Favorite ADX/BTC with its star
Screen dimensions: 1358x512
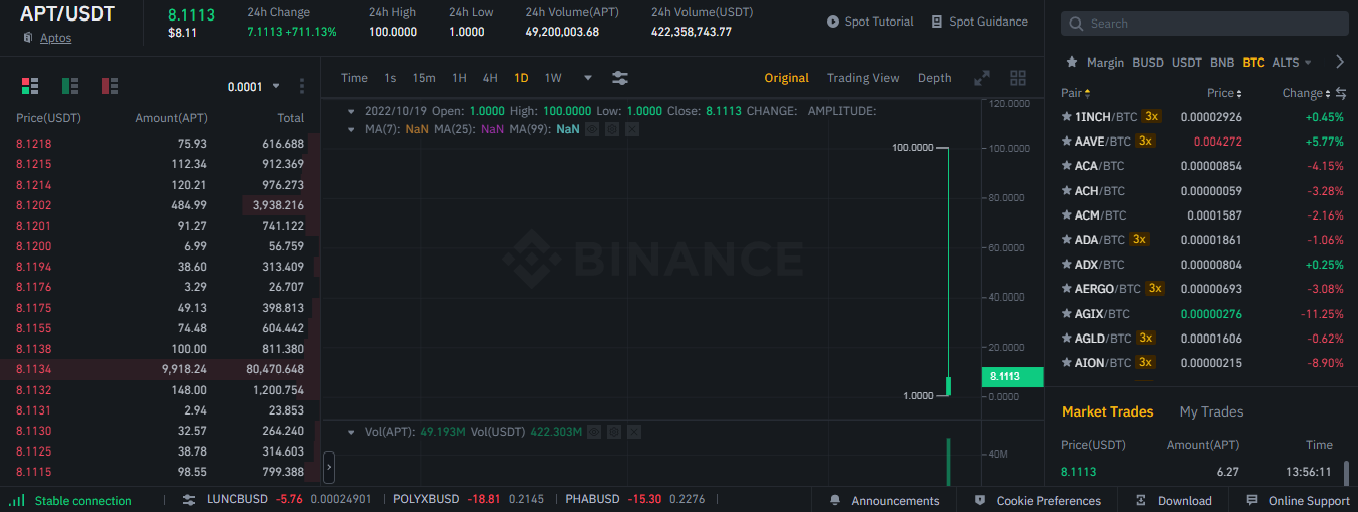1066,265
